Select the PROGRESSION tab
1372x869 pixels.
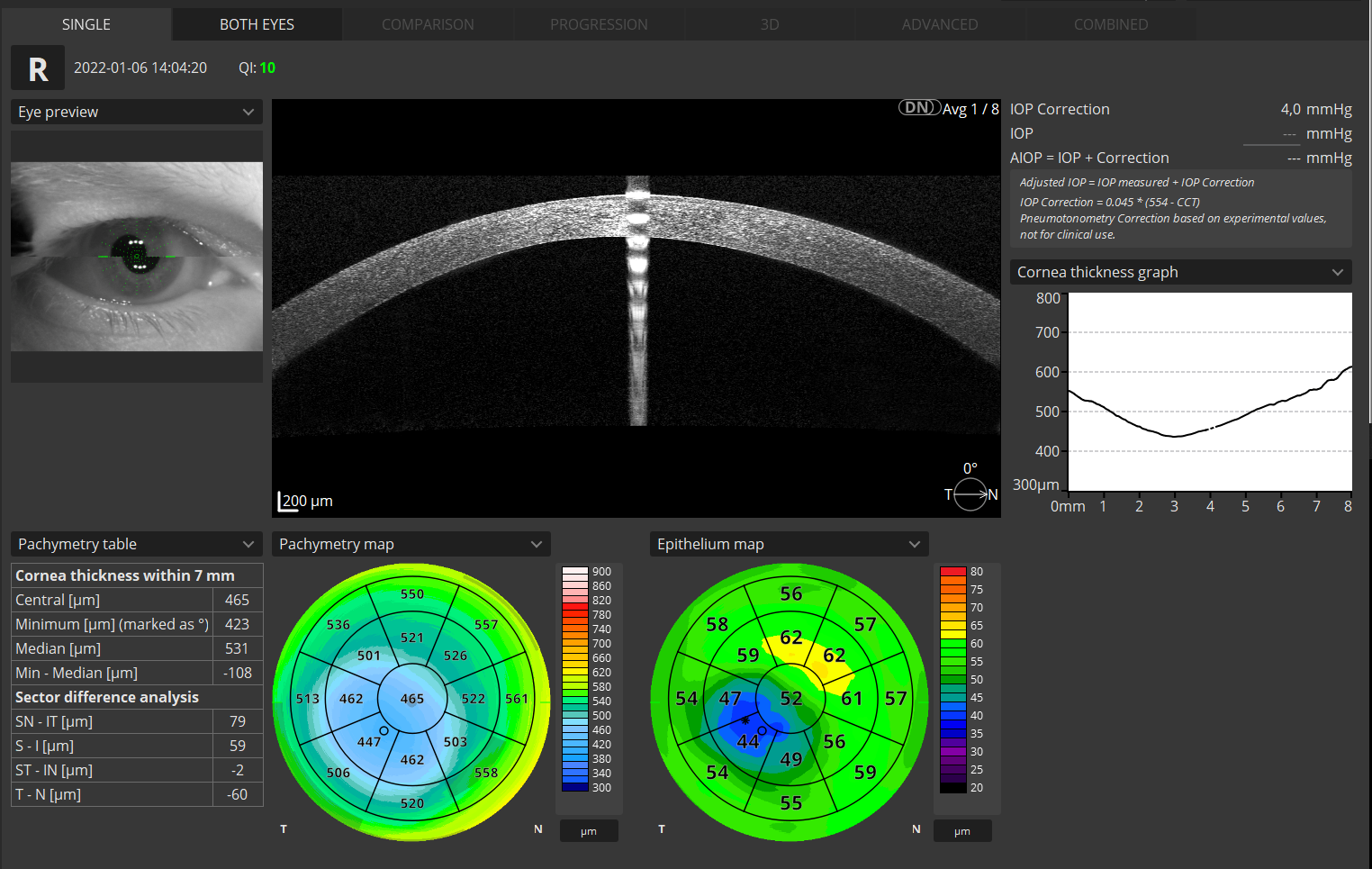coord(599,24)
